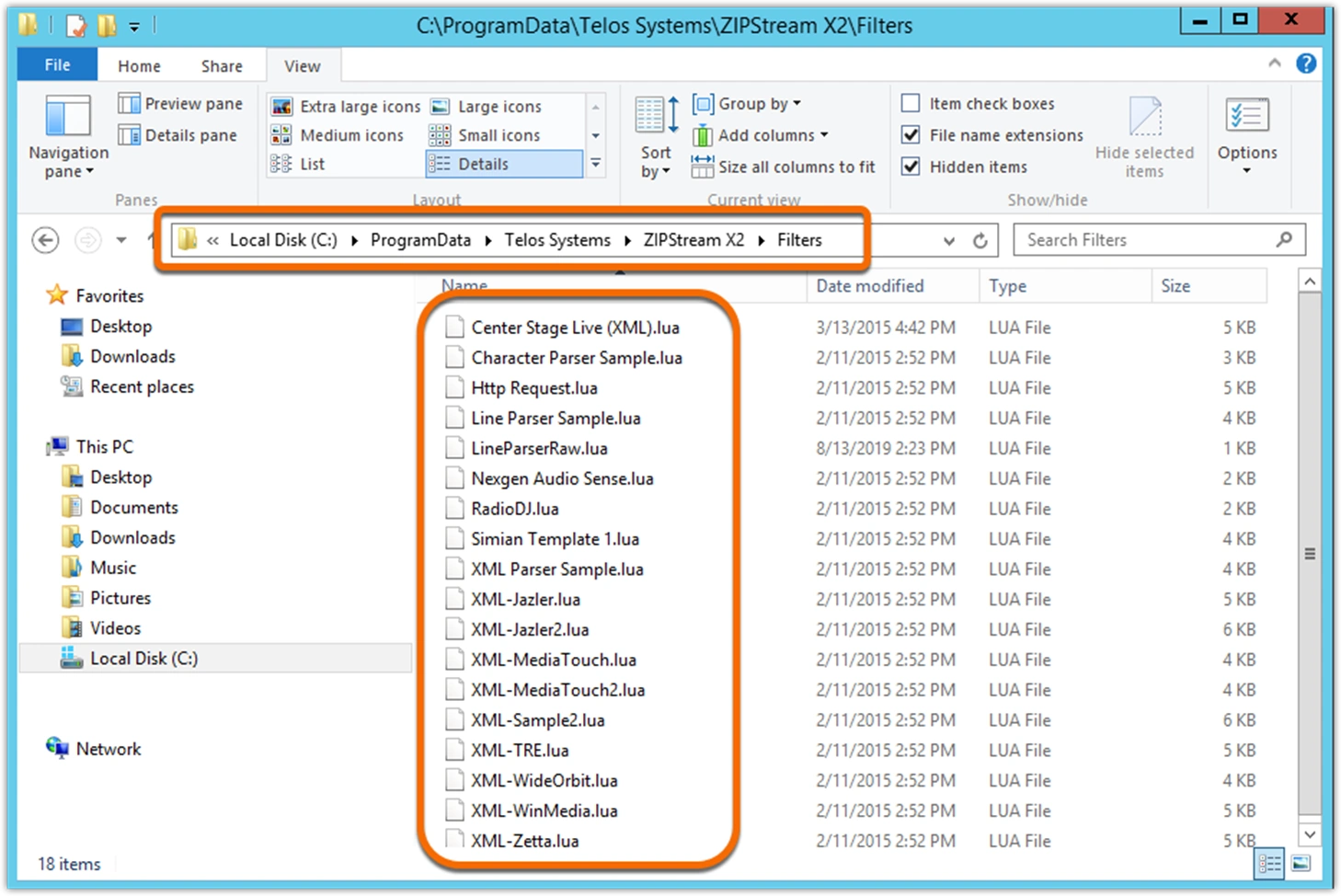1341x896 pixels.
Task: Click Size all columns to fit
Action: [784, 167]
